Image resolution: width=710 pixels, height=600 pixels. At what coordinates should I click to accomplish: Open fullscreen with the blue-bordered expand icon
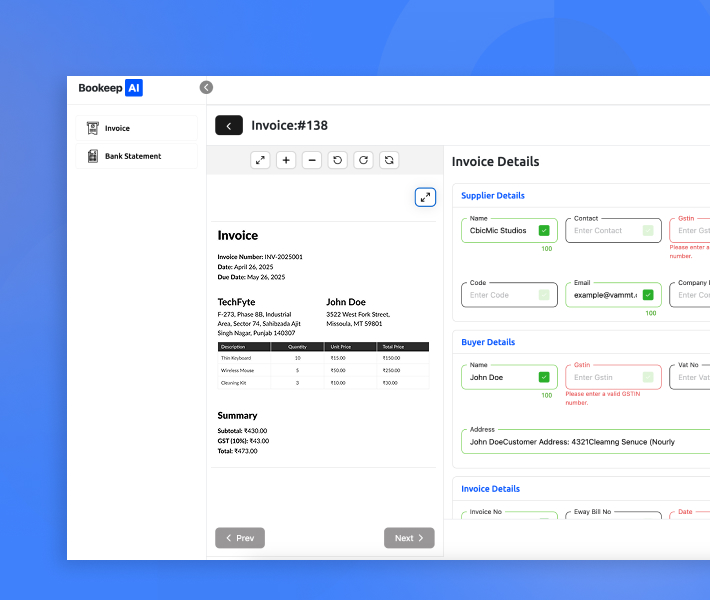426,197
